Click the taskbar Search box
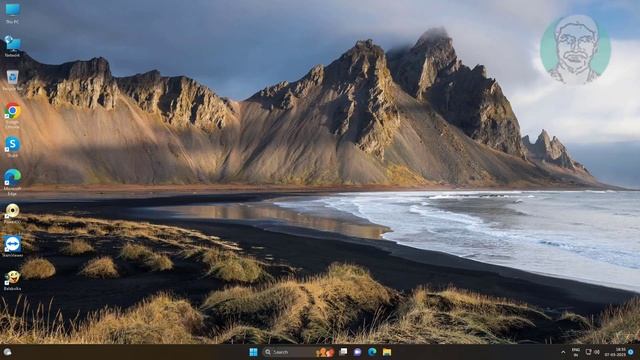The image size is (640, 360). pos(299,352)
